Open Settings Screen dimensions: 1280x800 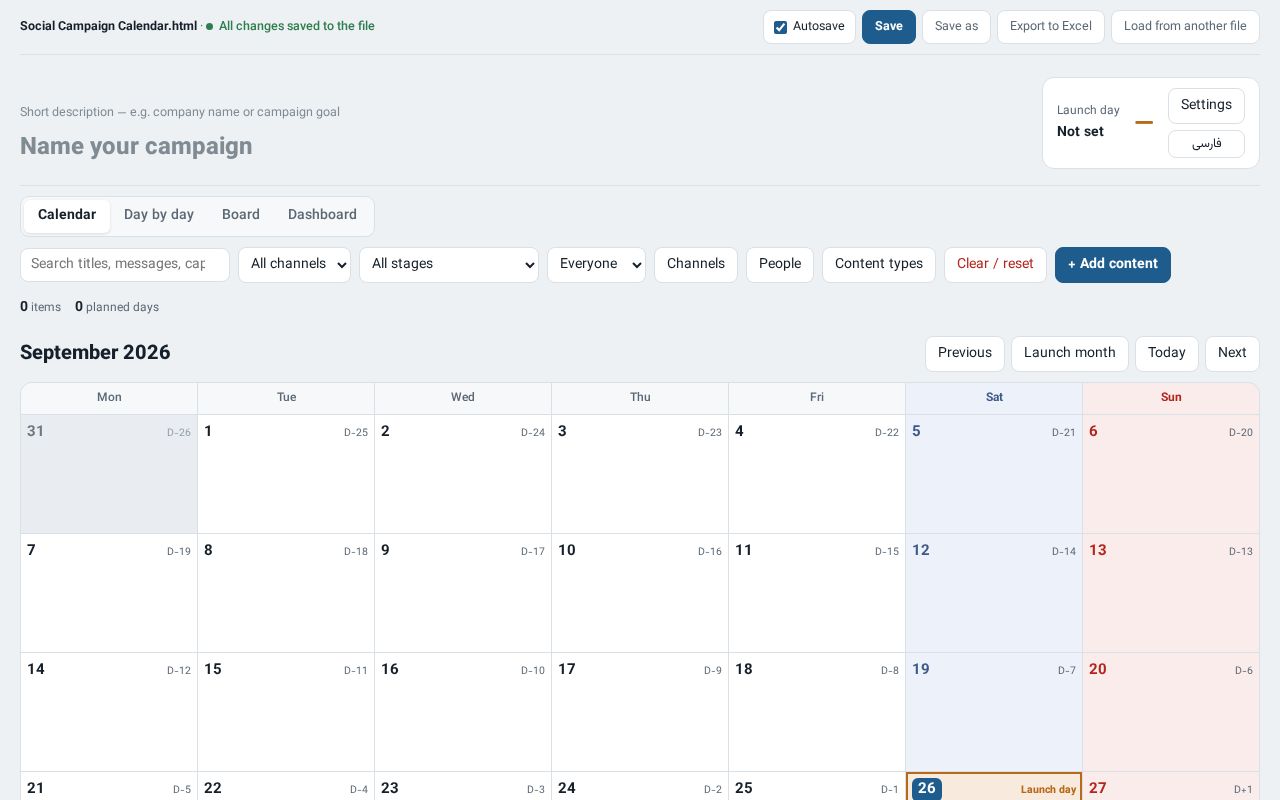click(x=1206, y=105)
